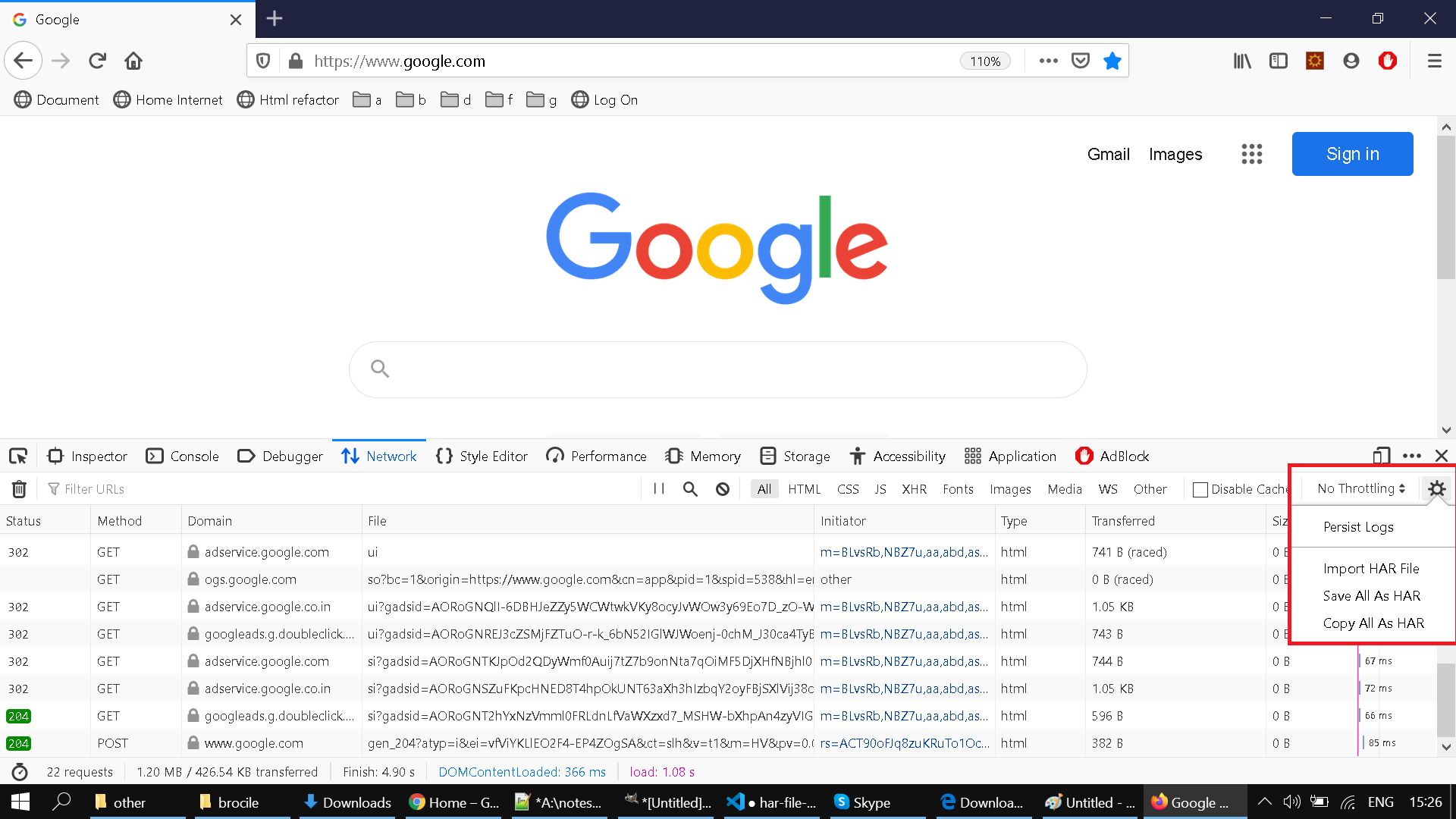Switch to the Debugger tab
Viewport: 1456px width, 819px height.
click(280, 457)
